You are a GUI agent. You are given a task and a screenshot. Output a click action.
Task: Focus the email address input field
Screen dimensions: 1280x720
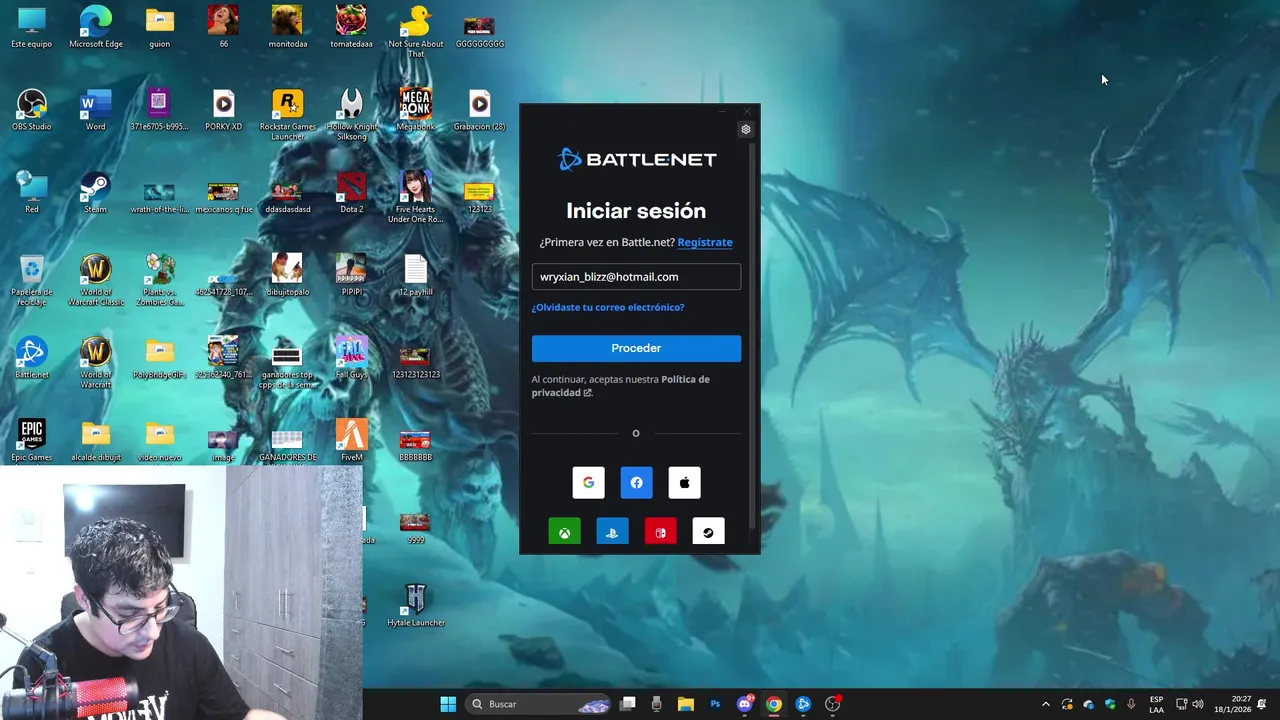pyautogui.click(x=636, y=277)
